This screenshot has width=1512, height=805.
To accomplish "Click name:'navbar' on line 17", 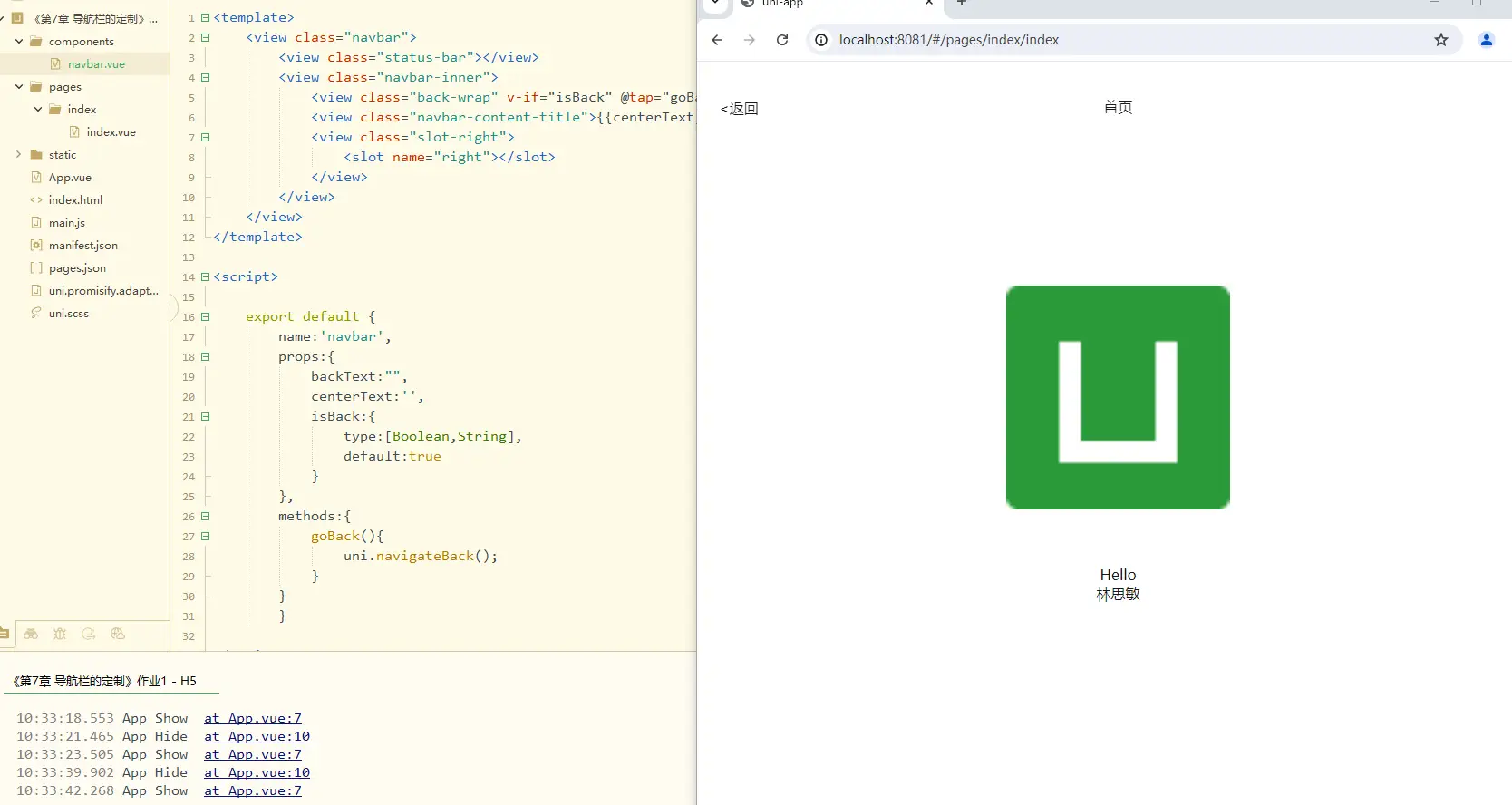I will click(334, 336).
